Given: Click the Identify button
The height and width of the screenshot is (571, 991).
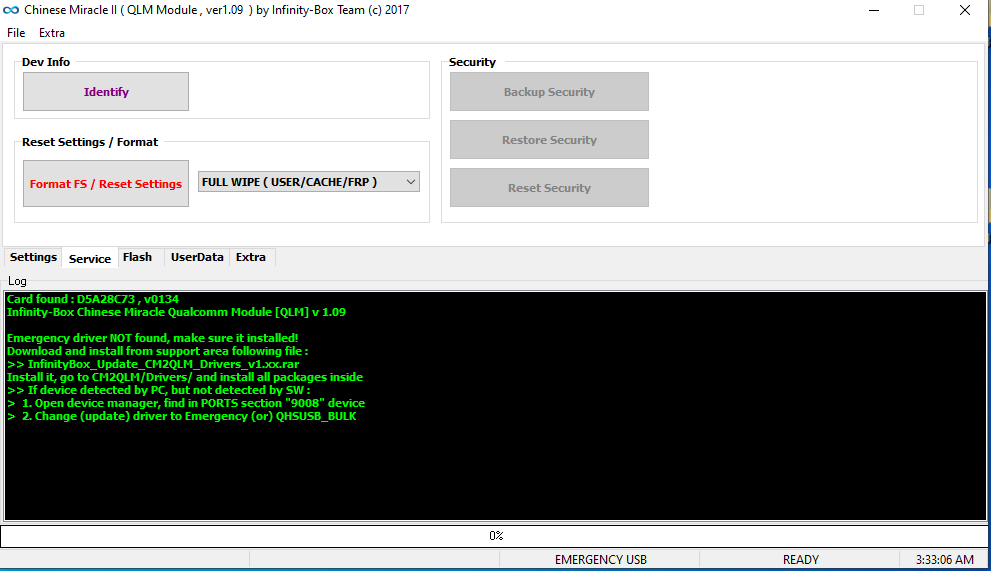Looking at the screenshot, I should click(106, 92).
